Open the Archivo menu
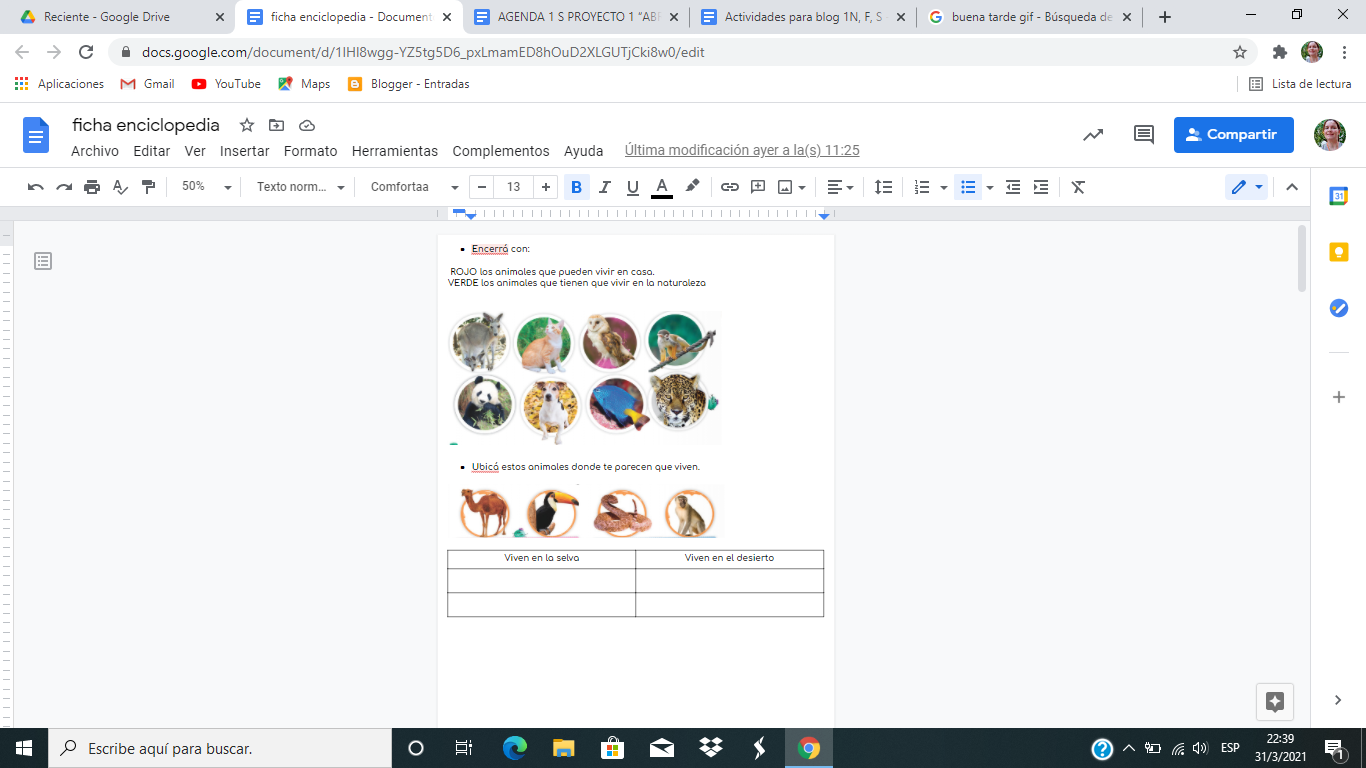The image size is (1366, 768). click(x=95, y=151)
